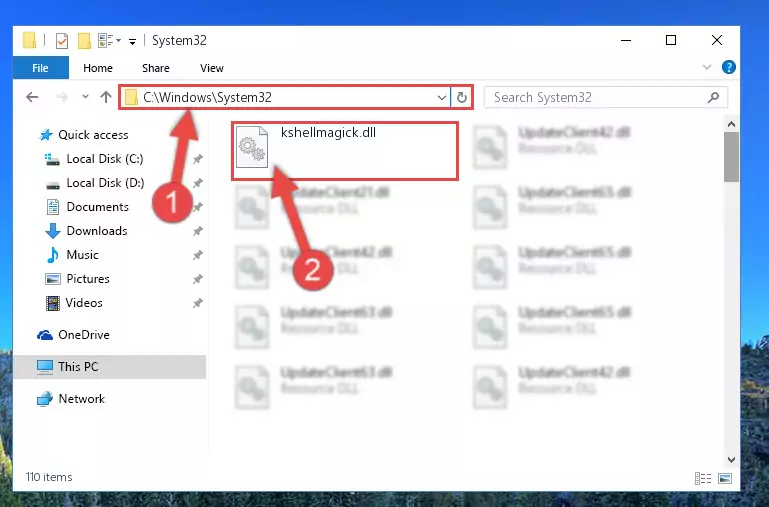
Task: Switch to Details view in status bar
Action: pos(703,478)
